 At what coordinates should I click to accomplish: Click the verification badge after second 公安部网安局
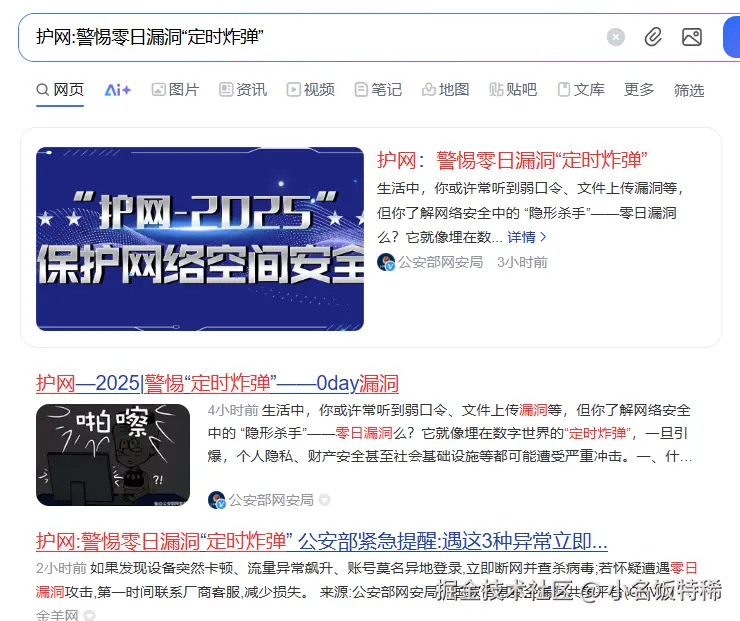click(x=325, y=500)
